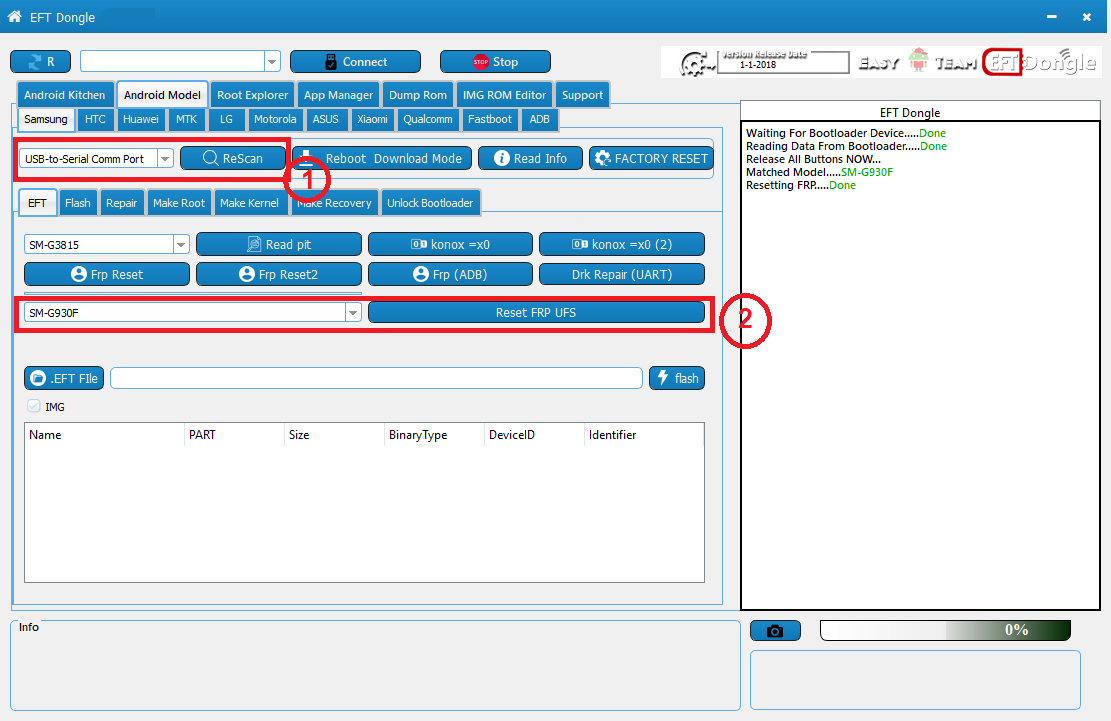This screenshot has width=1111, height=721.
Task: Click the Read pit button
Action: 278,244
